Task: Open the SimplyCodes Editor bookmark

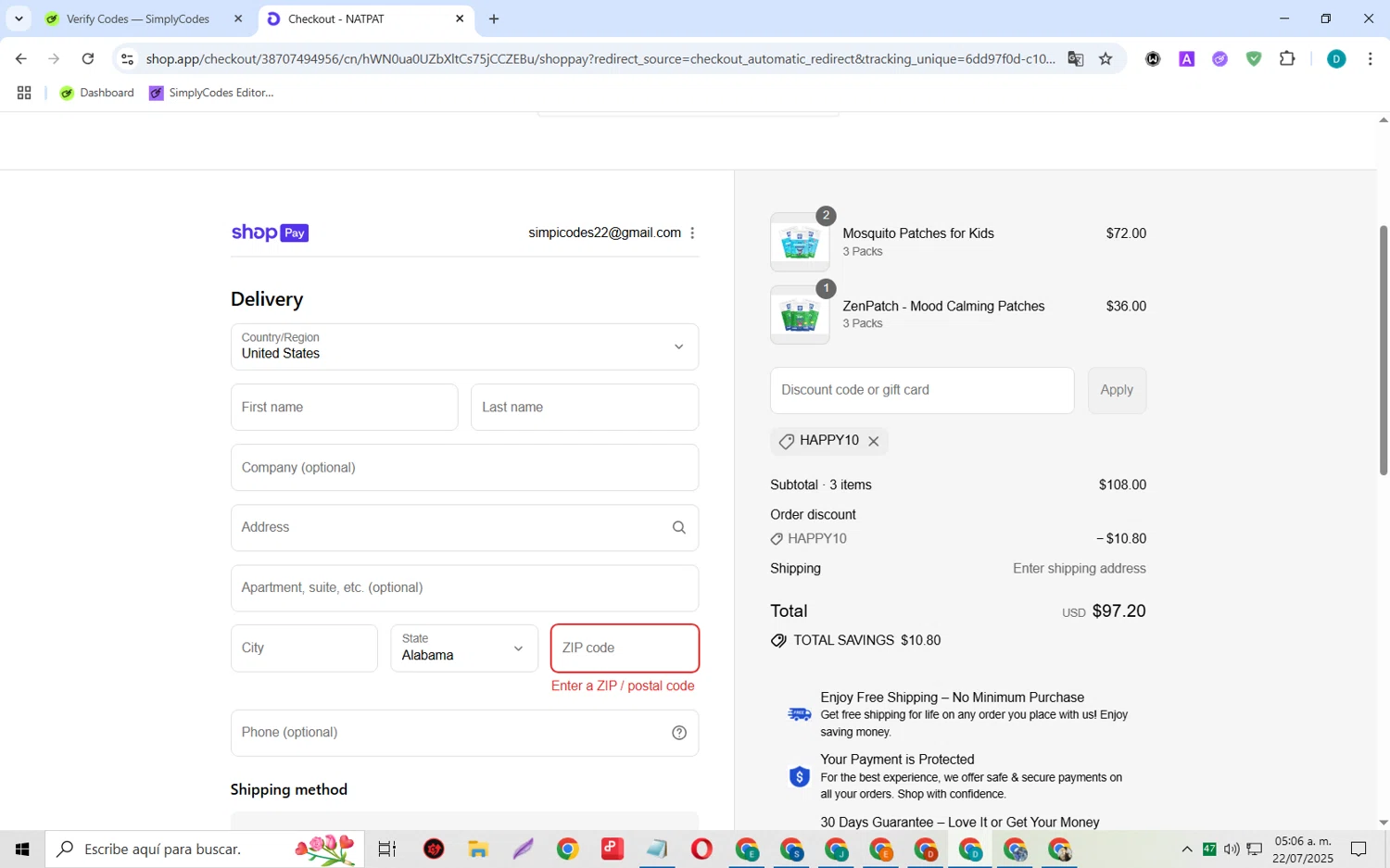Action: point(211,93)
